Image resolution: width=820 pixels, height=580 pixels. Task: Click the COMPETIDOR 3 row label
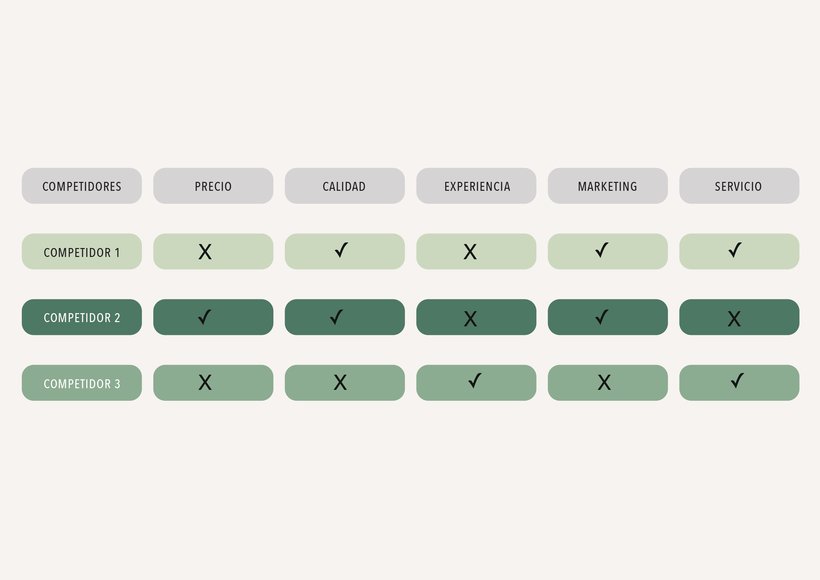[x=82, y=383]
